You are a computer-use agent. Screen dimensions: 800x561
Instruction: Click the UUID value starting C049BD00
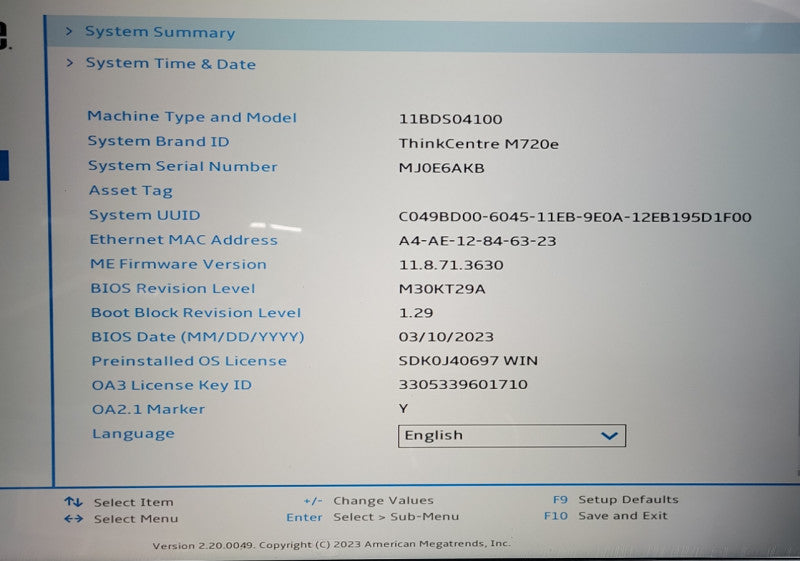pos(575,217)
